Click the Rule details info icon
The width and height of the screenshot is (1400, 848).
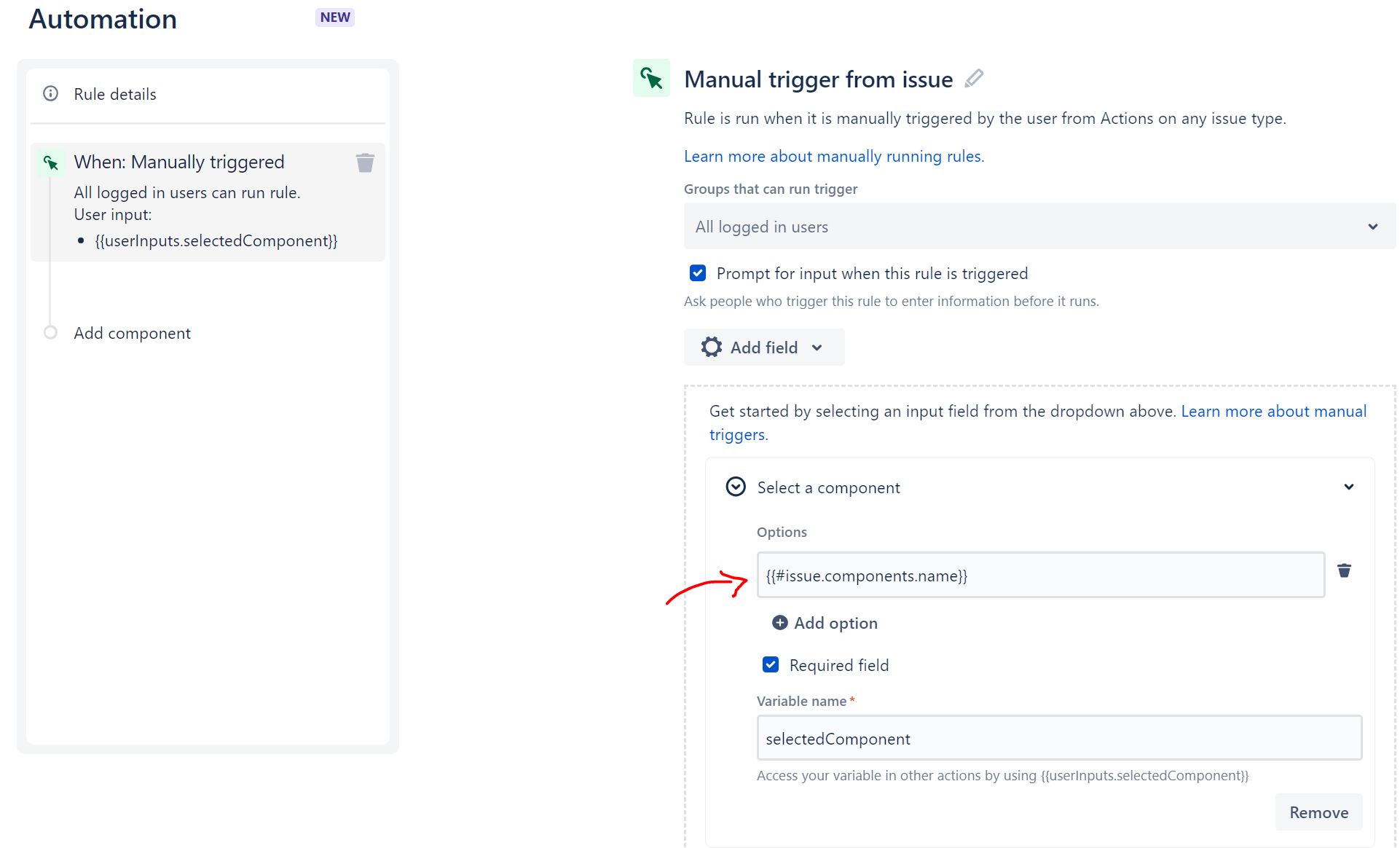pos(50,93)
